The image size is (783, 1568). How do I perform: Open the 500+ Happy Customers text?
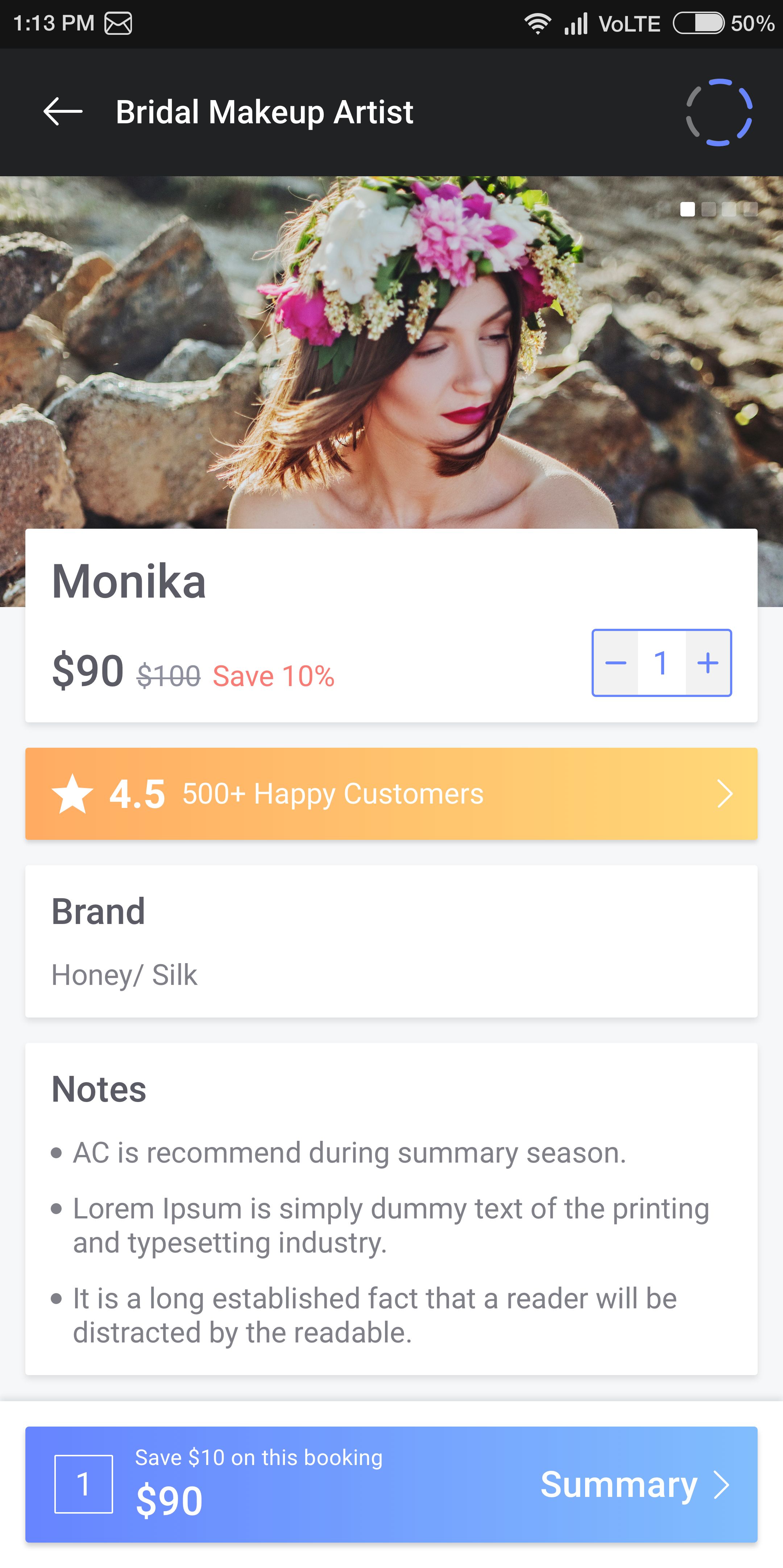333,794
